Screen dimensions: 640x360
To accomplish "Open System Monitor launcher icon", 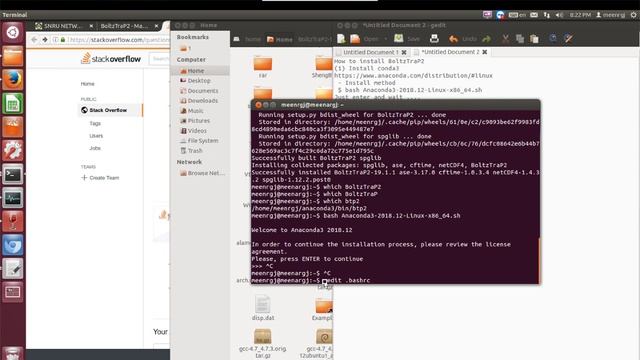I will (13, 198).
